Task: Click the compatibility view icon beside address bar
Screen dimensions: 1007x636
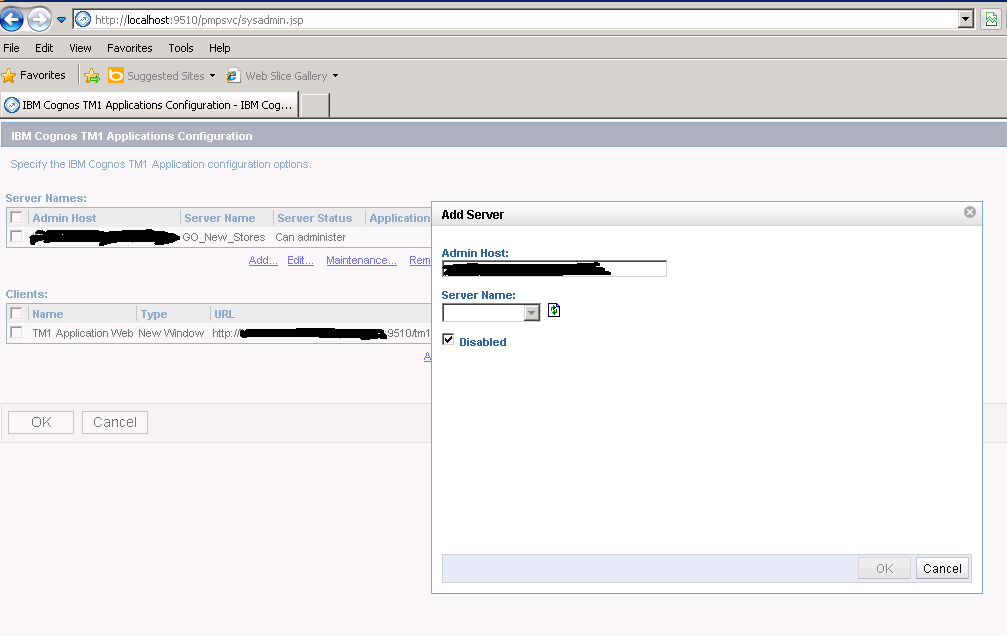Action: [x=992, y=19]
